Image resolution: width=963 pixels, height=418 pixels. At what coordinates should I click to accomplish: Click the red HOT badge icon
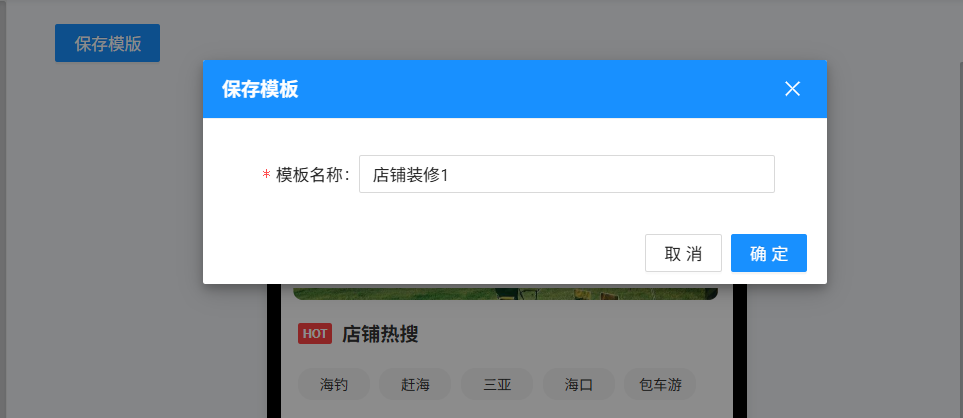(315, 334)
